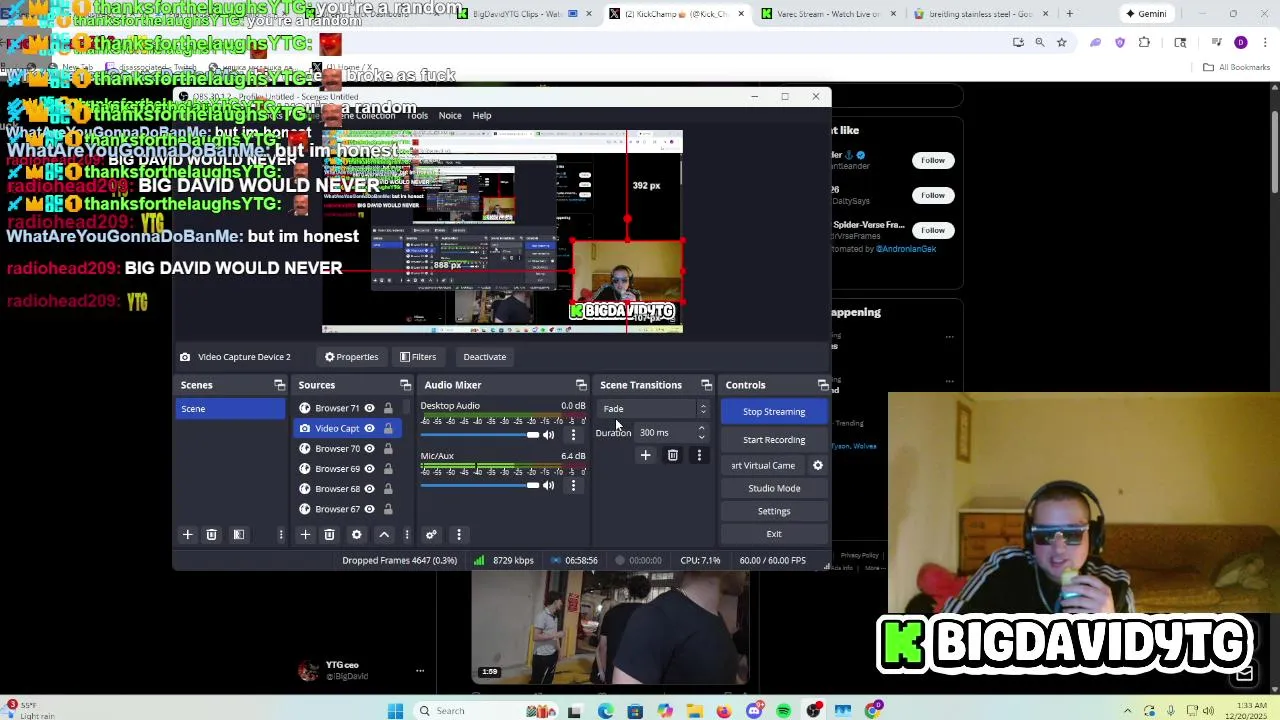The width and height of the screenshot is (1280, 720).
Task: Open Help menu in OBS
Action: 482,115
